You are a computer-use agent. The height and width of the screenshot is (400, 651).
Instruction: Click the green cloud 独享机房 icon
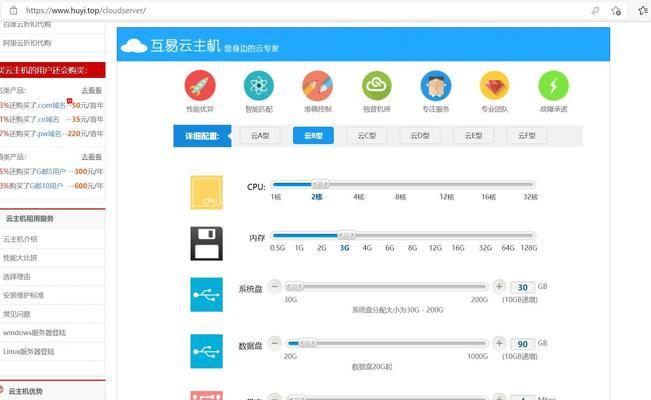(377, 86)
